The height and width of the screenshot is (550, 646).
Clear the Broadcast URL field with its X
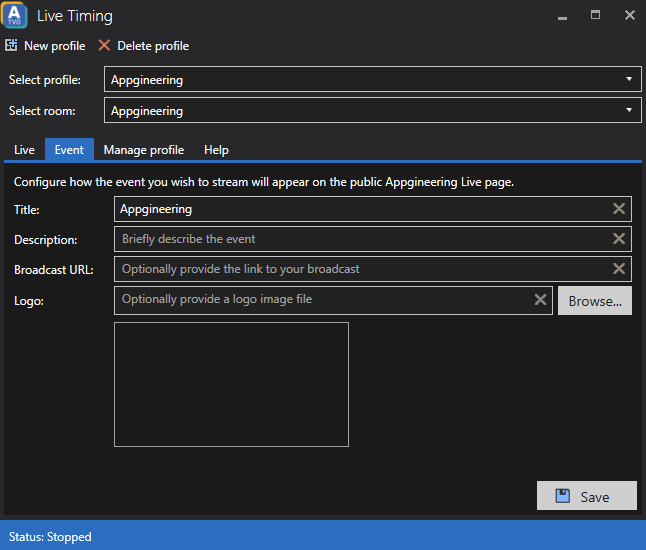619,269
